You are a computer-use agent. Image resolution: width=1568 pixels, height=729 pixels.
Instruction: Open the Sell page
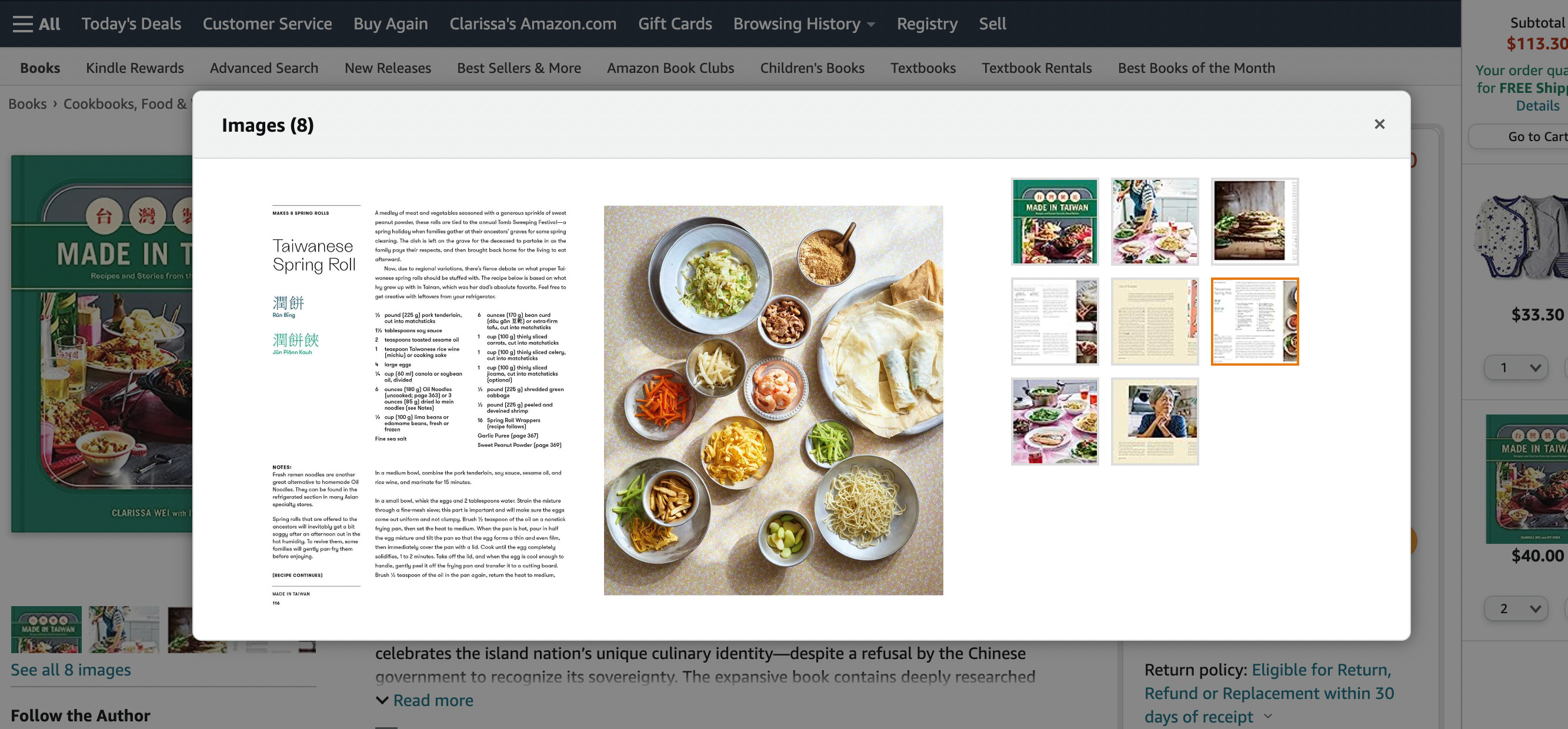pyautogui.click(x=992, y=24)
